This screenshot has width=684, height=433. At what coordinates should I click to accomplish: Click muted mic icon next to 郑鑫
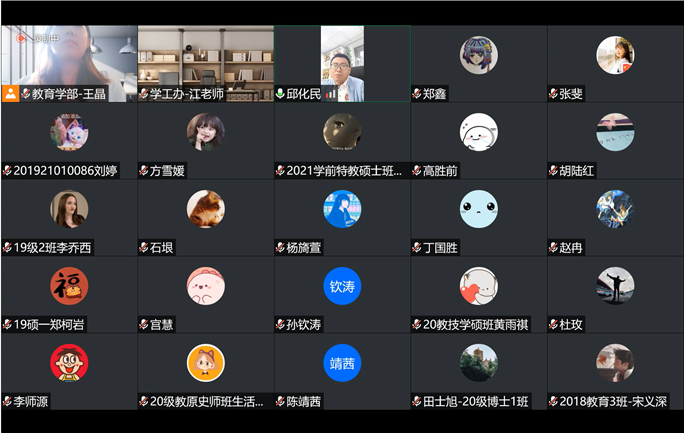pyautogui.click(x=417, y=94)
